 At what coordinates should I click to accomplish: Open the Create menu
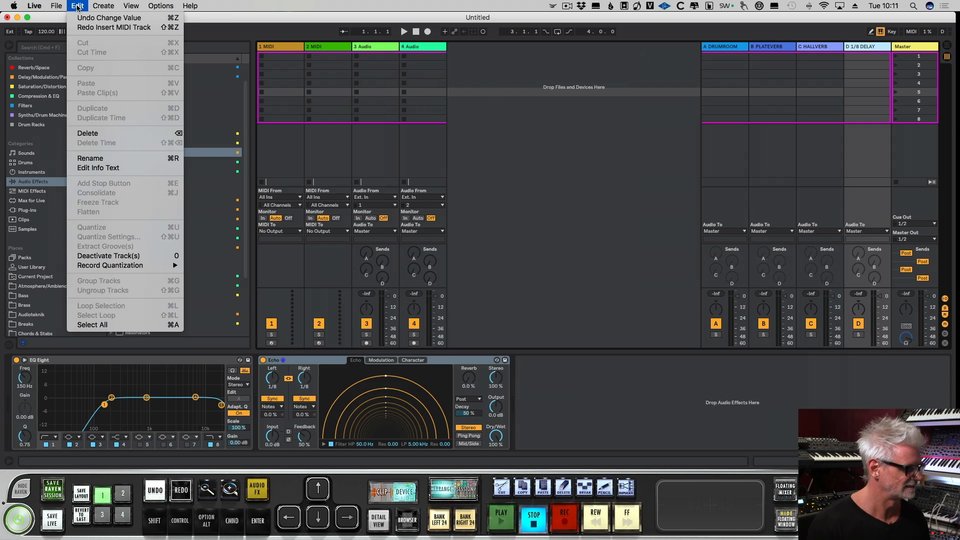[103, 6]
